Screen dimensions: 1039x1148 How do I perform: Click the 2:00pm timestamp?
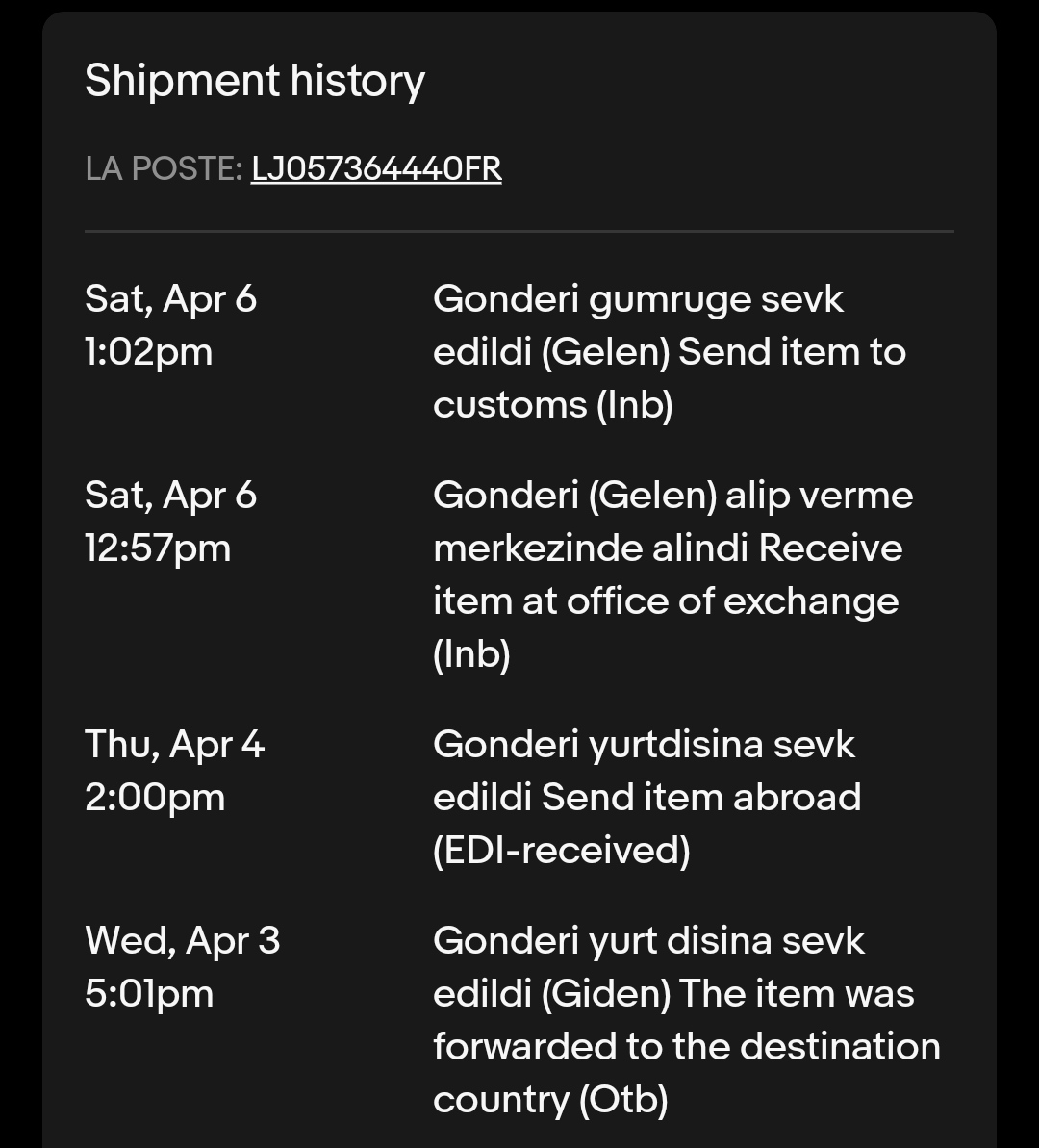(154, 798)
